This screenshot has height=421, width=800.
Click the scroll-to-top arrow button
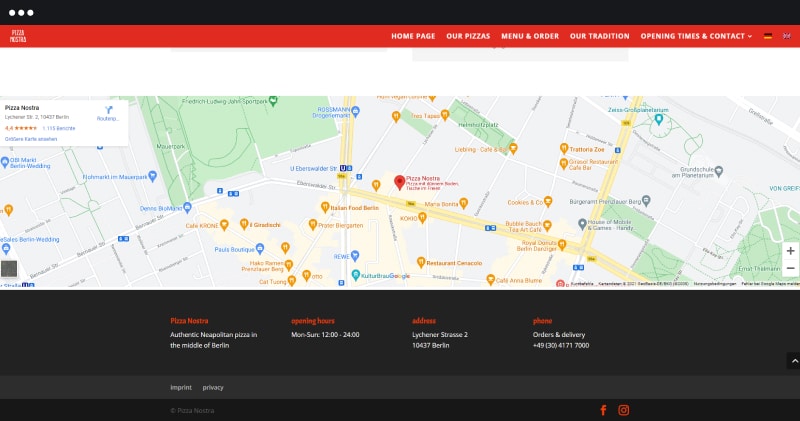pos(793,361)
